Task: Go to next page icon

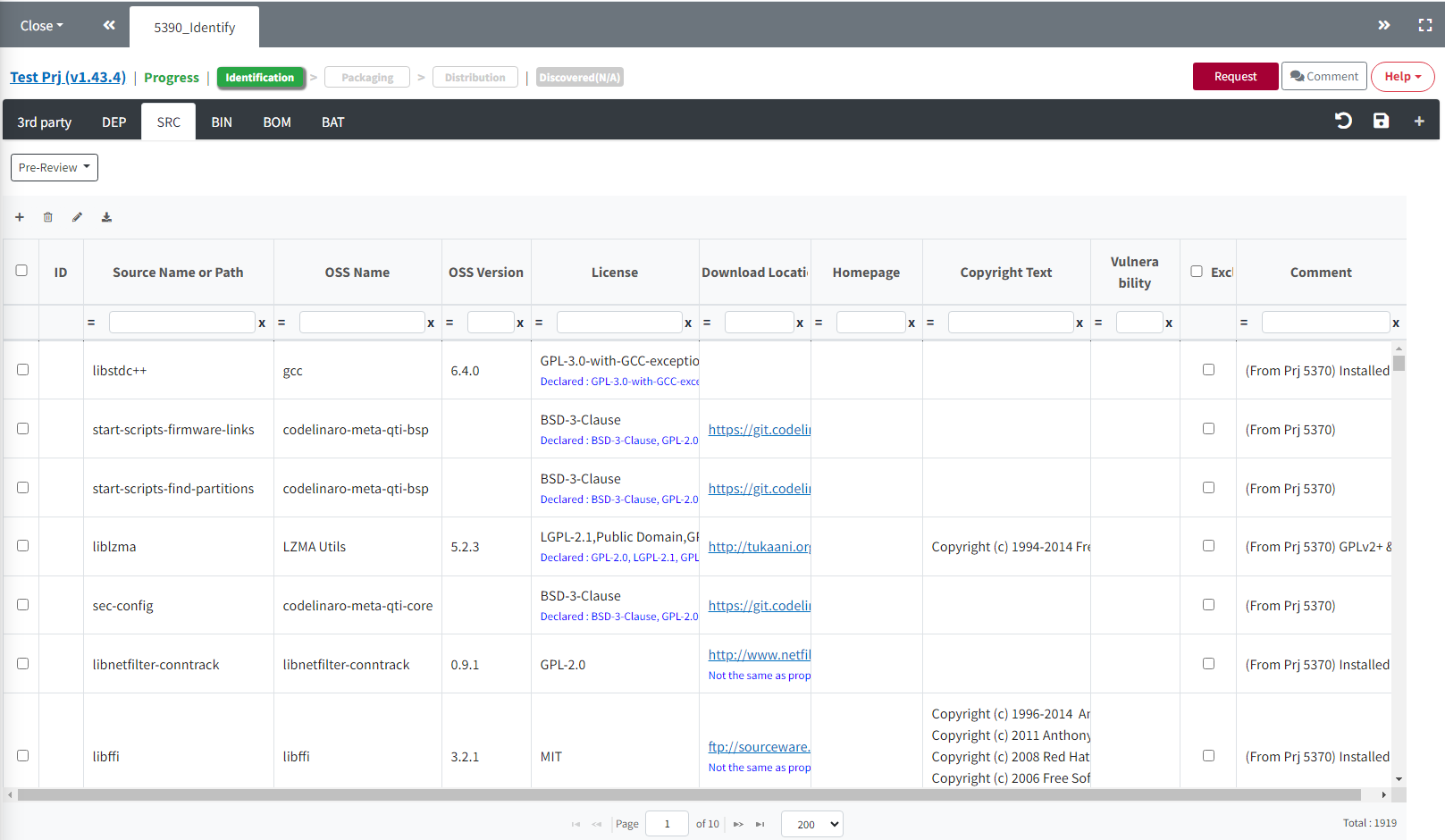Action: tap(738, 824)
